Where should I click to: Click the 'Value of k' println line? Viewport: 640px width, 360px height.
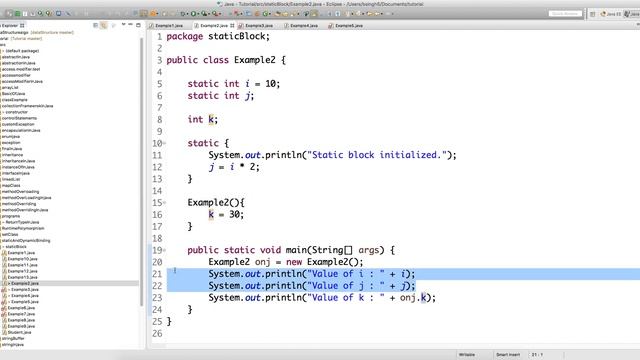[322, 298]
